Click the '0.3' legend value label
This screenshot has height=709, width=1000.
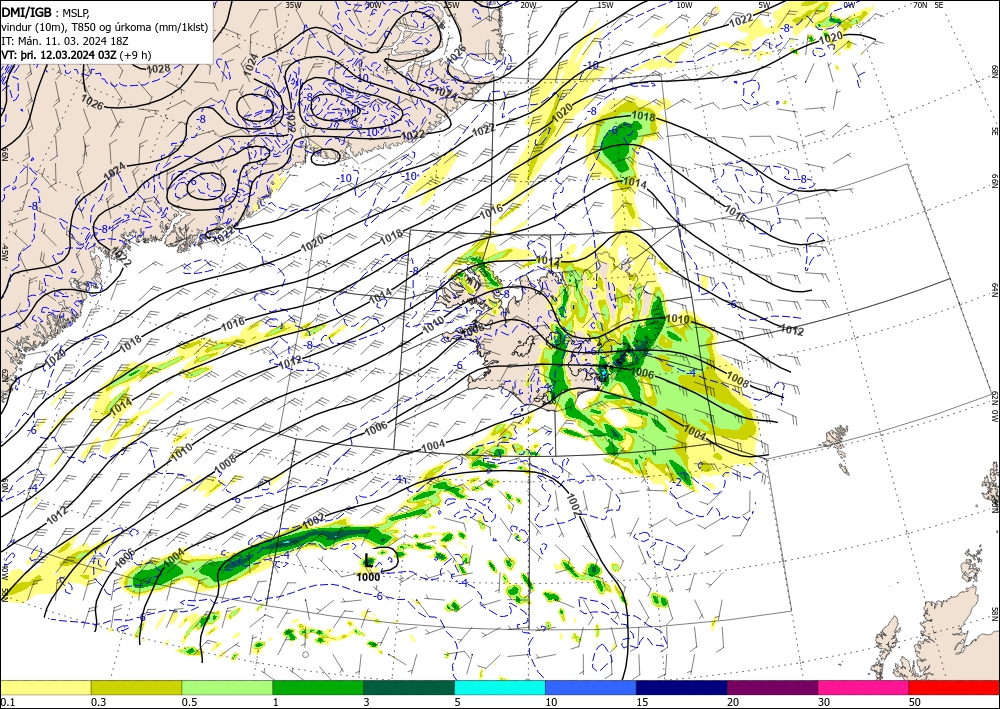[x=98, y=702]
